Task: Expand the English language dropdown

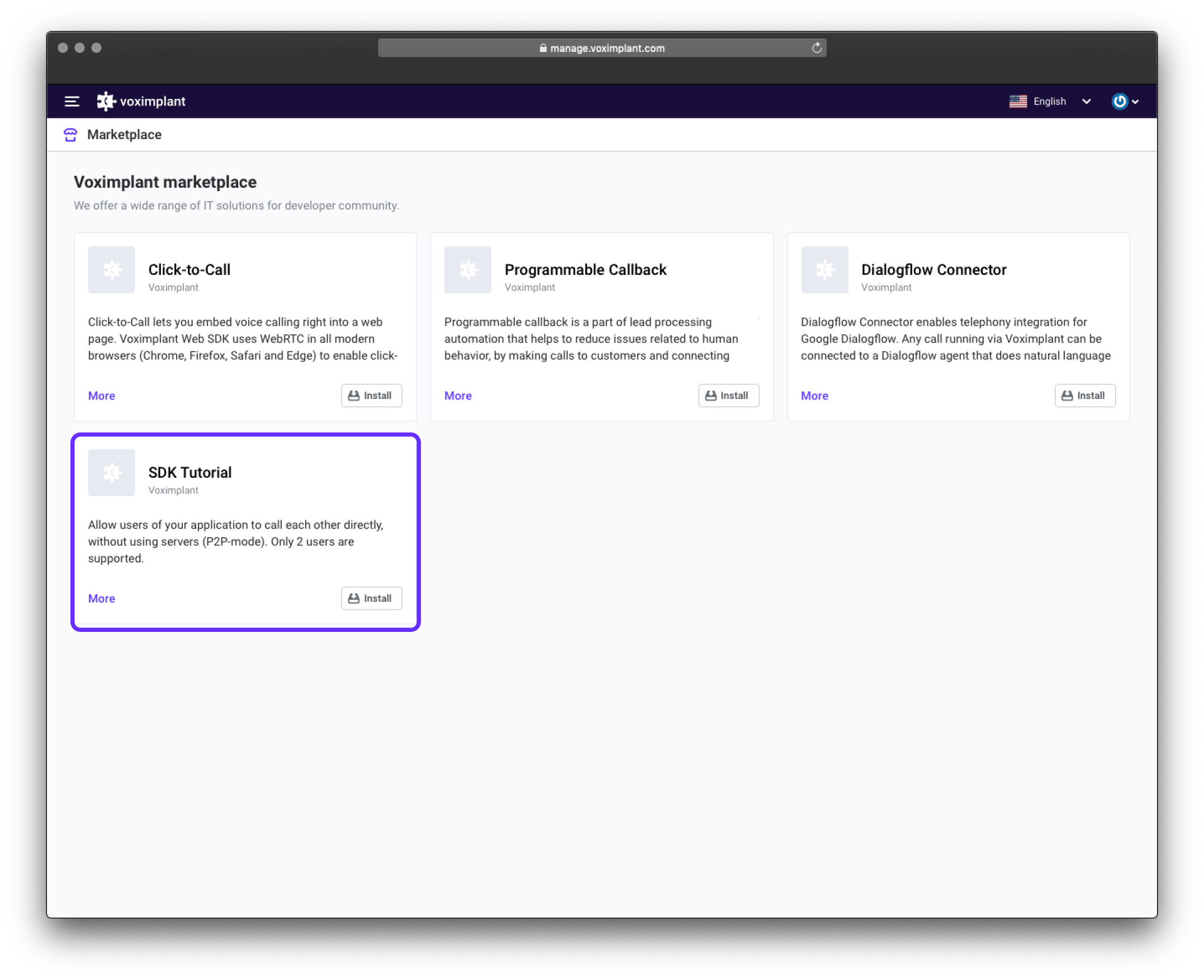Action: (1050, 102)
